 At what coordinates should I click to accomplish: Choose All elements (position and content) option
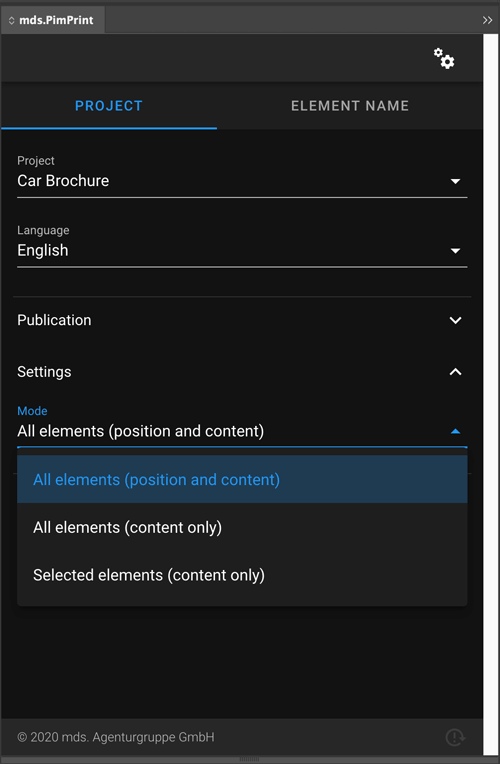coord(242,479)
